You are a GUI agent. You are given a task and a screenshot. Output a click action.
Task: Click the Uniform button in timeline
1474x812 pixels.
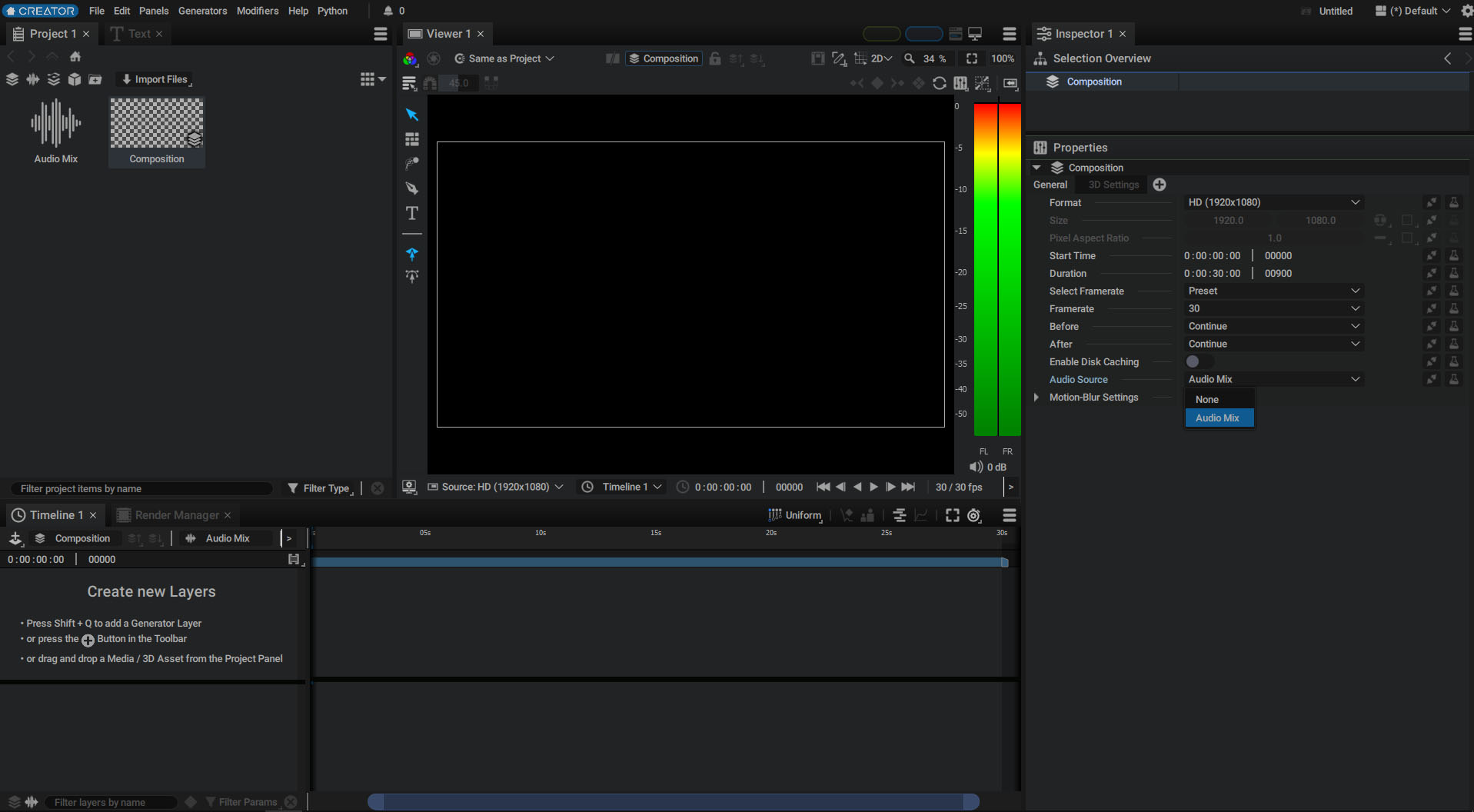coord(795,515)
